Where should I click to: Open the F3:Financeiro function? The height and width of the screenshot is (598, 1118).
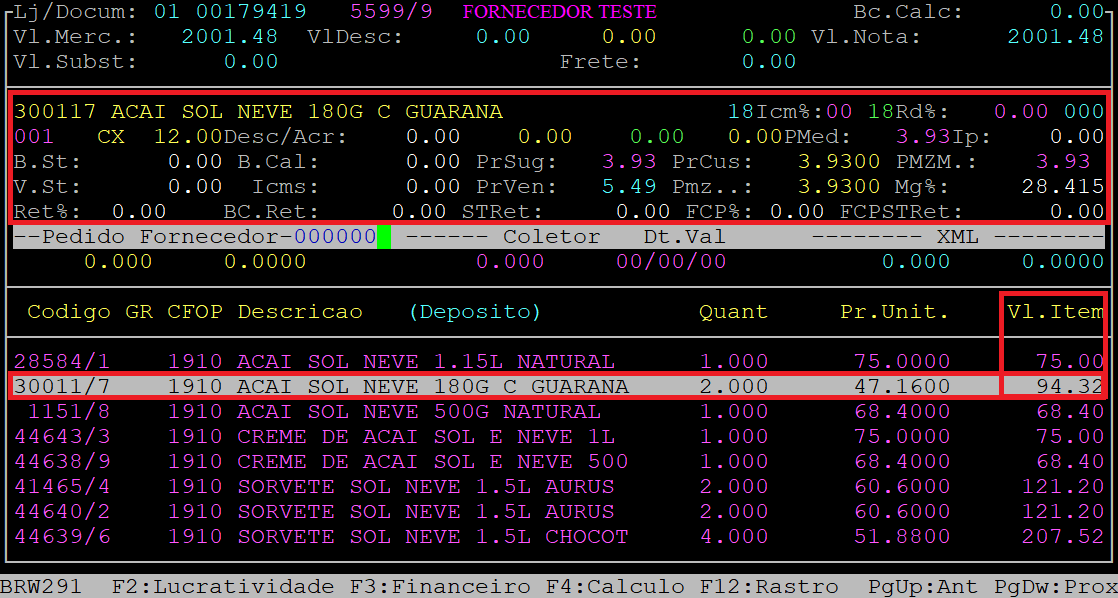(x=440, y=587)
